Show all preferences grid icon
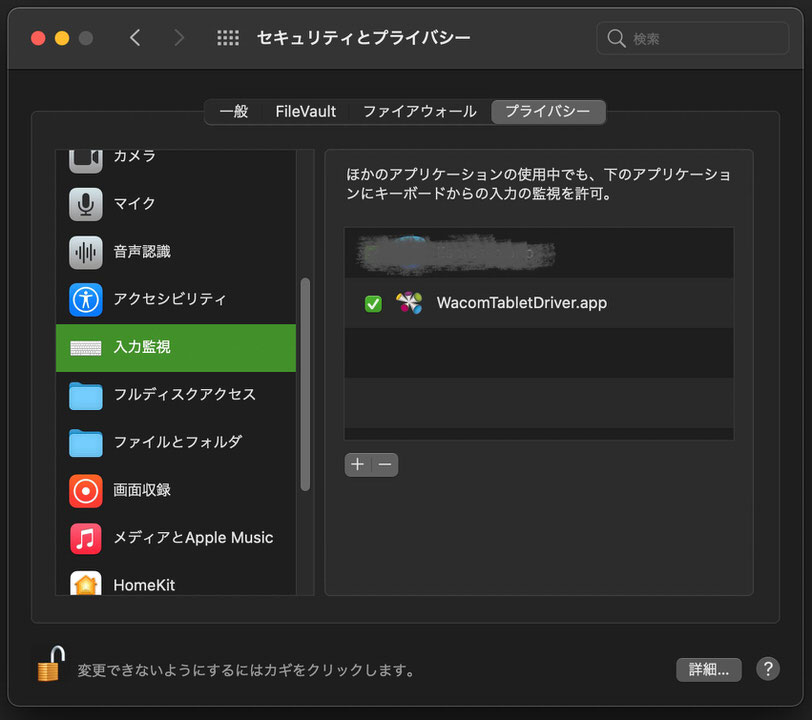 pyautogui.click(x=228, y=38)
